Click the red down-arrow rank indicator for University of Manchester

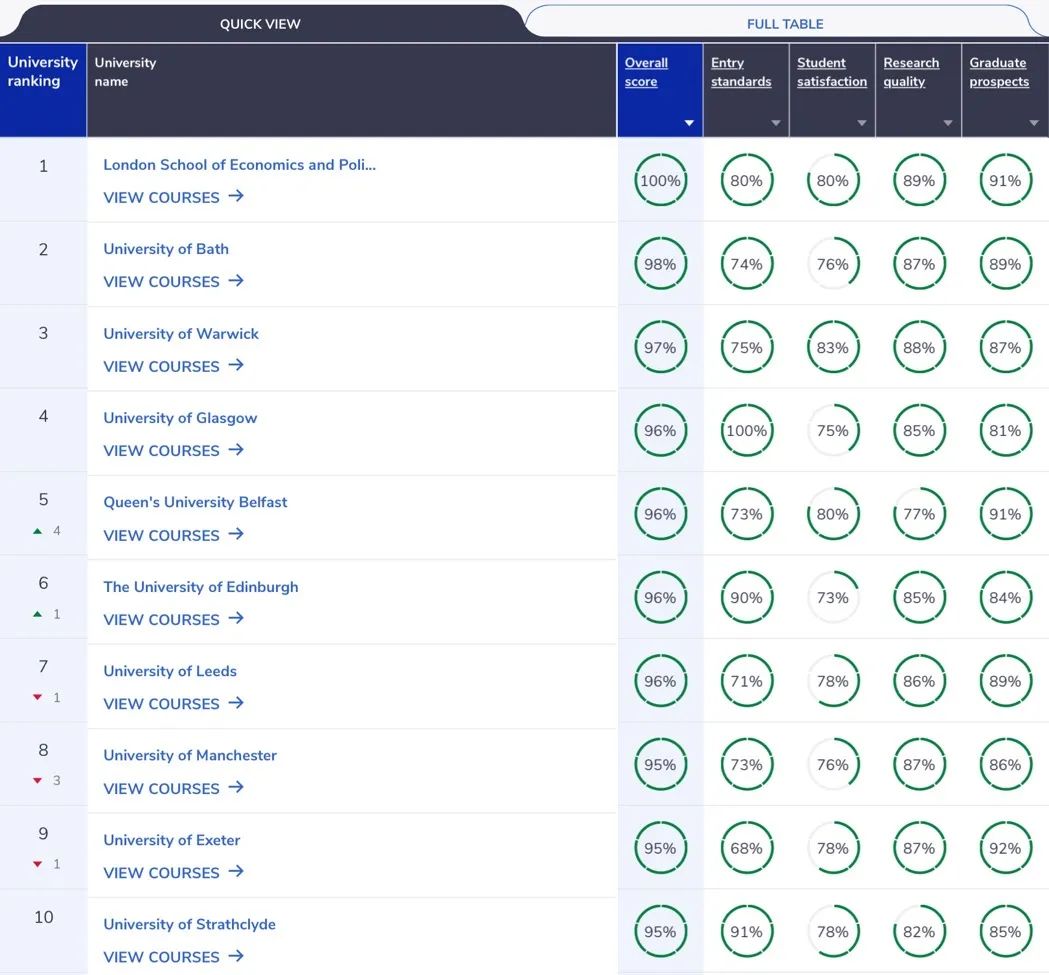(37, 781)
